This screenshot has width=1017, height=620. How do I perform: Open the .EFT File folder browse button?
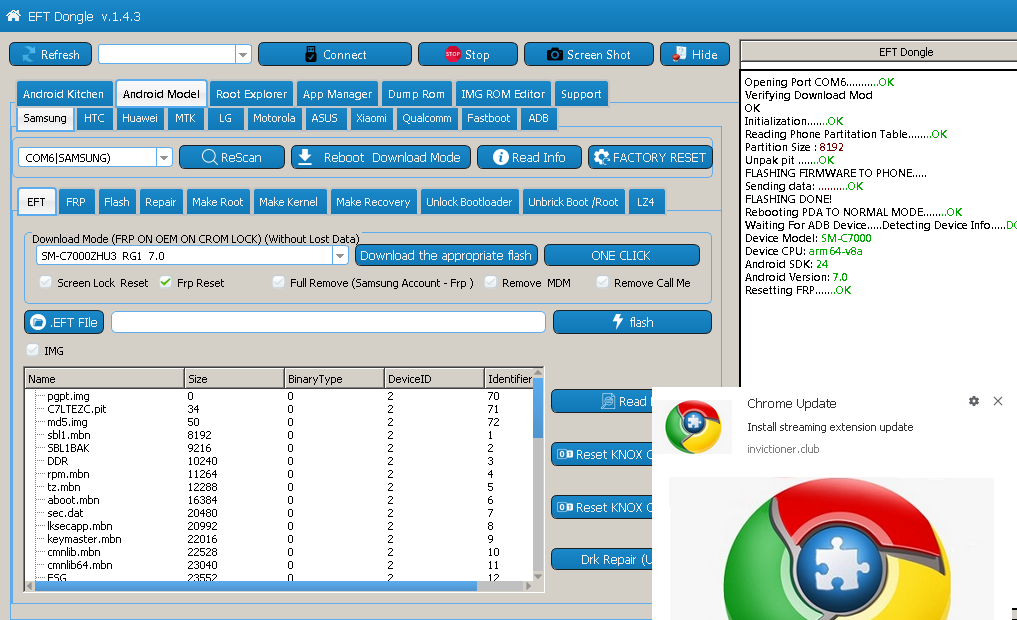(x=64, y=322)
